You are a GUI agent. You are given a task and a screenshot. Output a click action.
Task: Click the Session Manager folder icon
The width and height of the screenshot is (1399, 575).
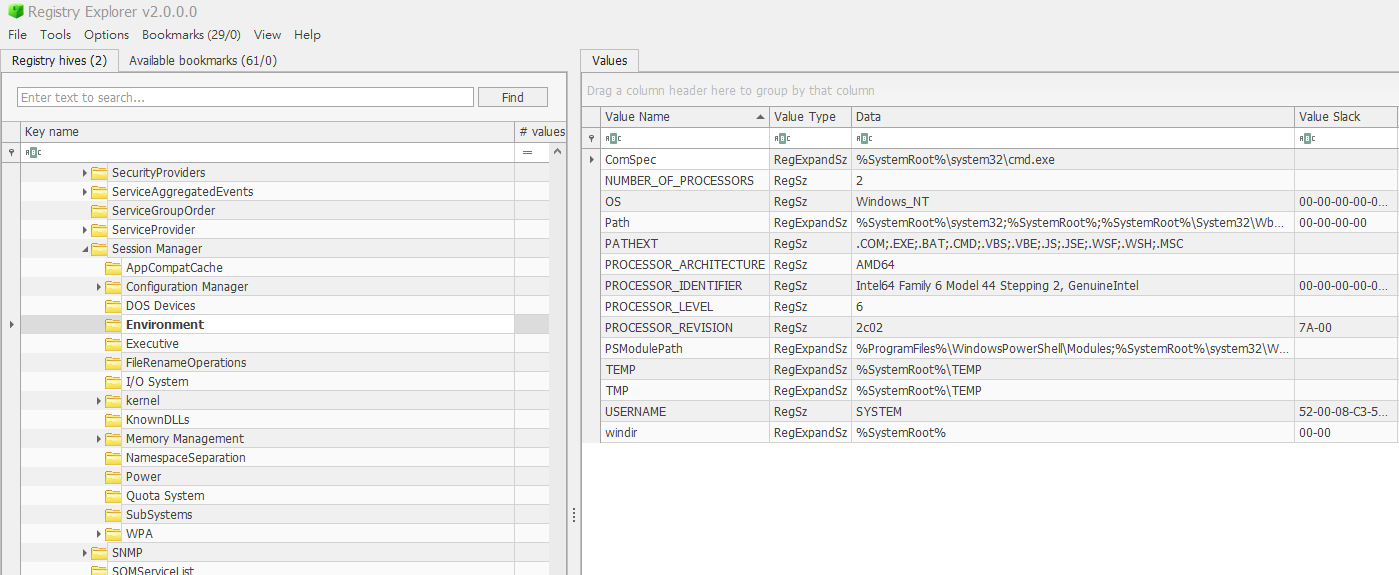(x=99, y=249)
